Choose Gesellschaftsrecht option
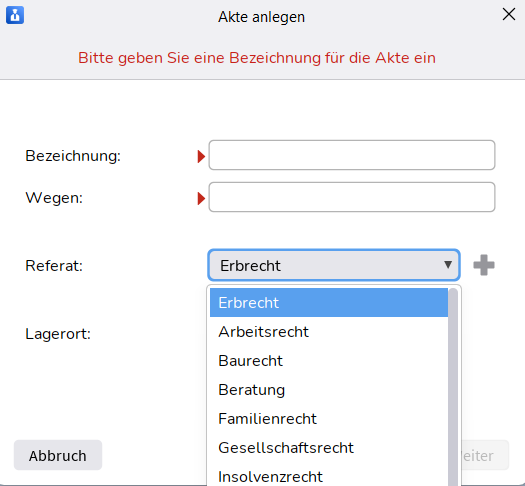Image resolution: width=525 pixels, height=486 pixels. [x=329, y=448]
